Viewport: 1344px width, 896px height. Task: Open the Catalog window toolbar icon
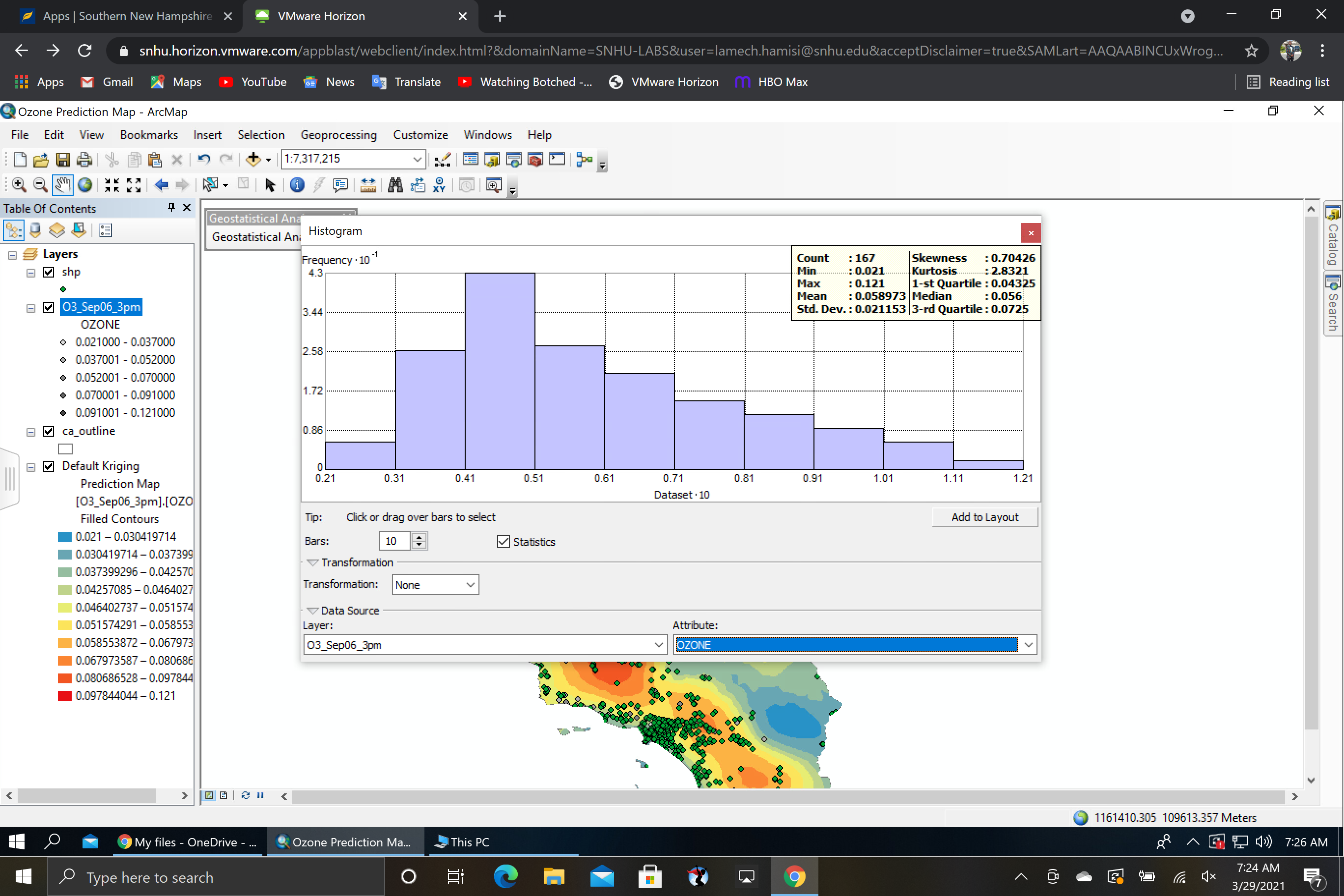coord(492,160)
